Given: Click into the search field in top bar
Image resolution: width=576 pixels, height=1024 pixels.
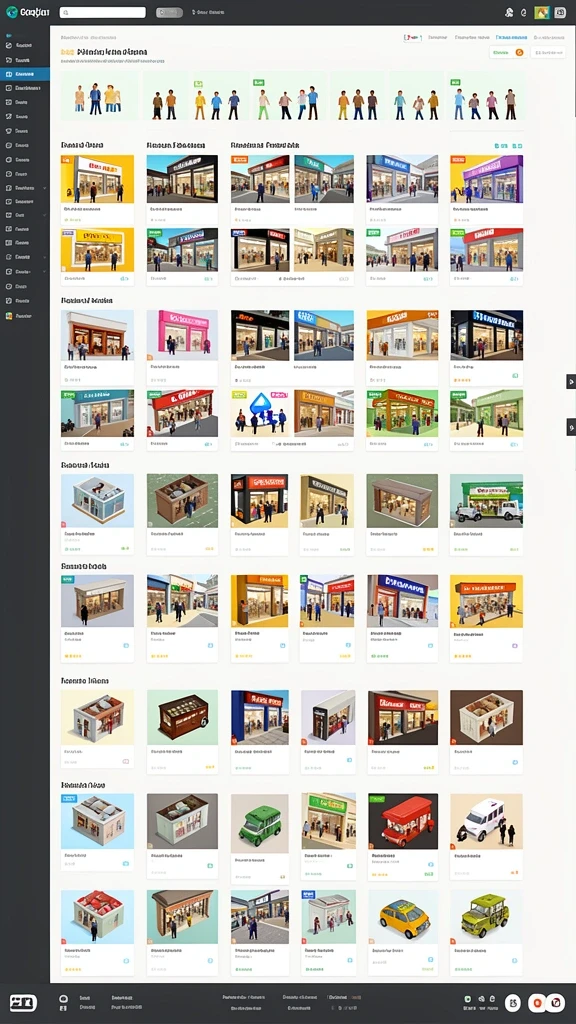Looking at the screenshot, I should 103,12.
